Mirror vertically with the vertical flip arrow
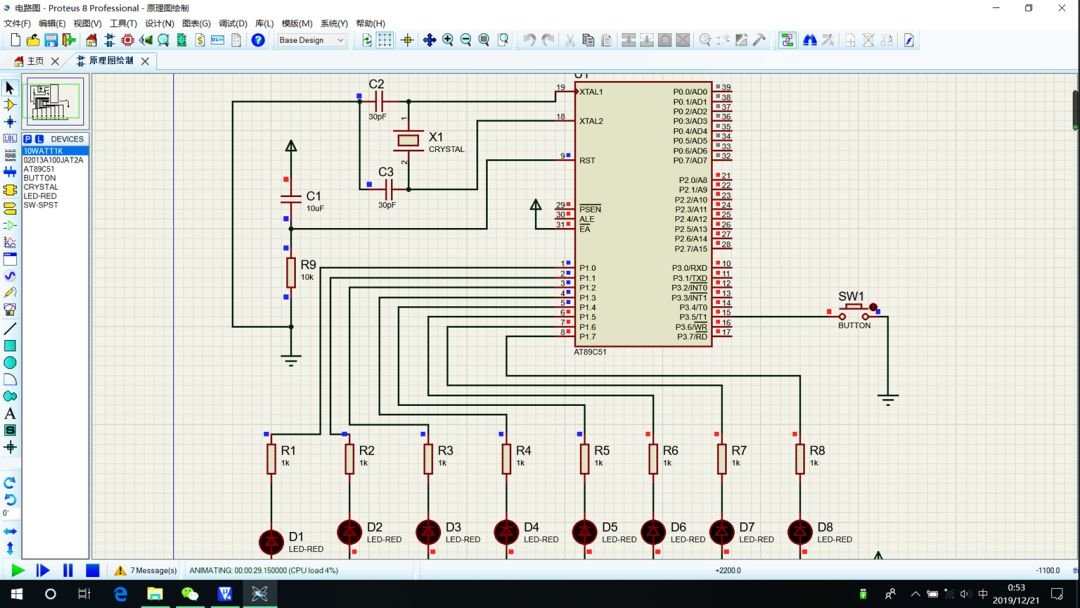This screenshot has width=1080, height=608. tap(10, 548)
